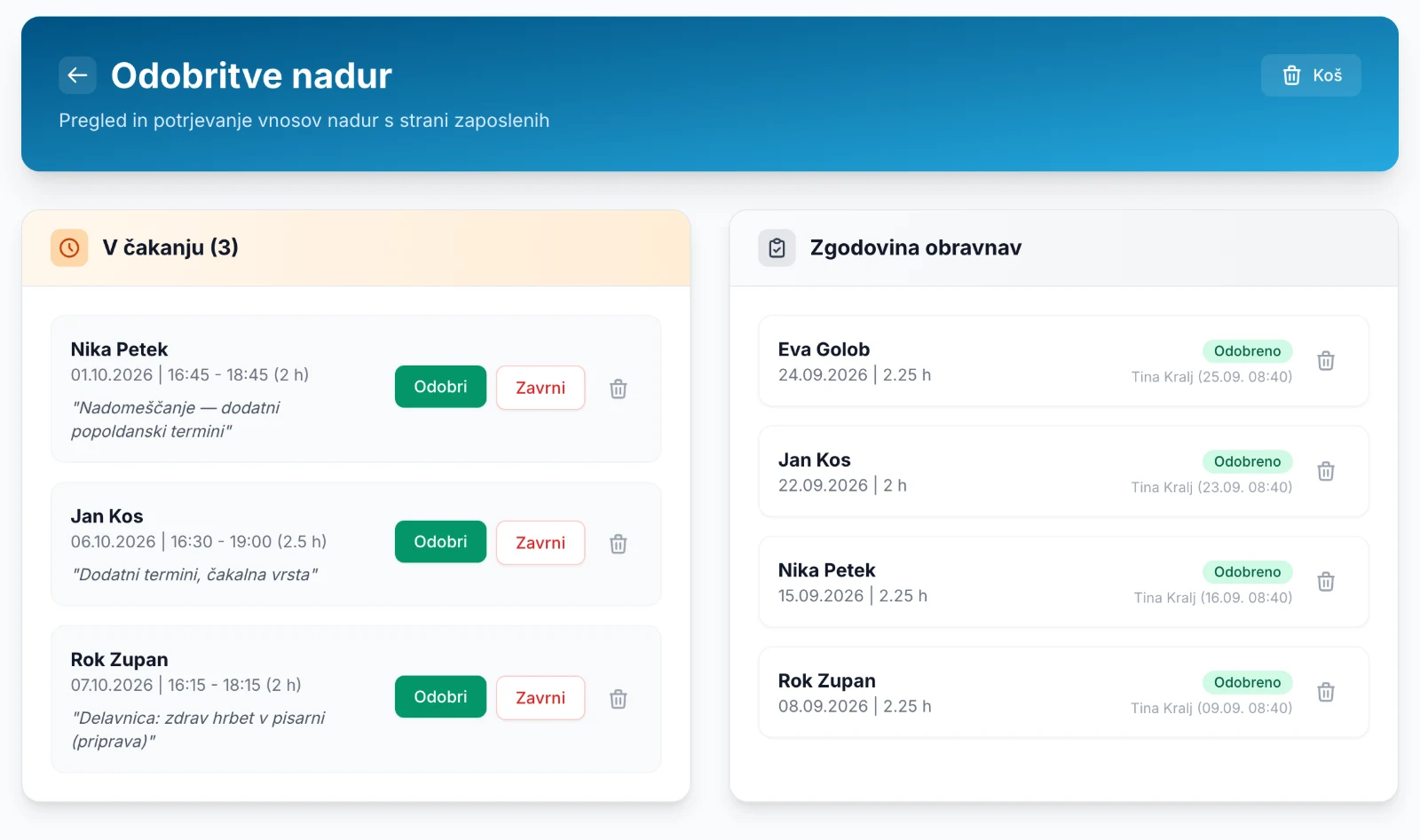
Task: Click Odobreno badge on Jan Kos's history record
Action: point(1247,461)
